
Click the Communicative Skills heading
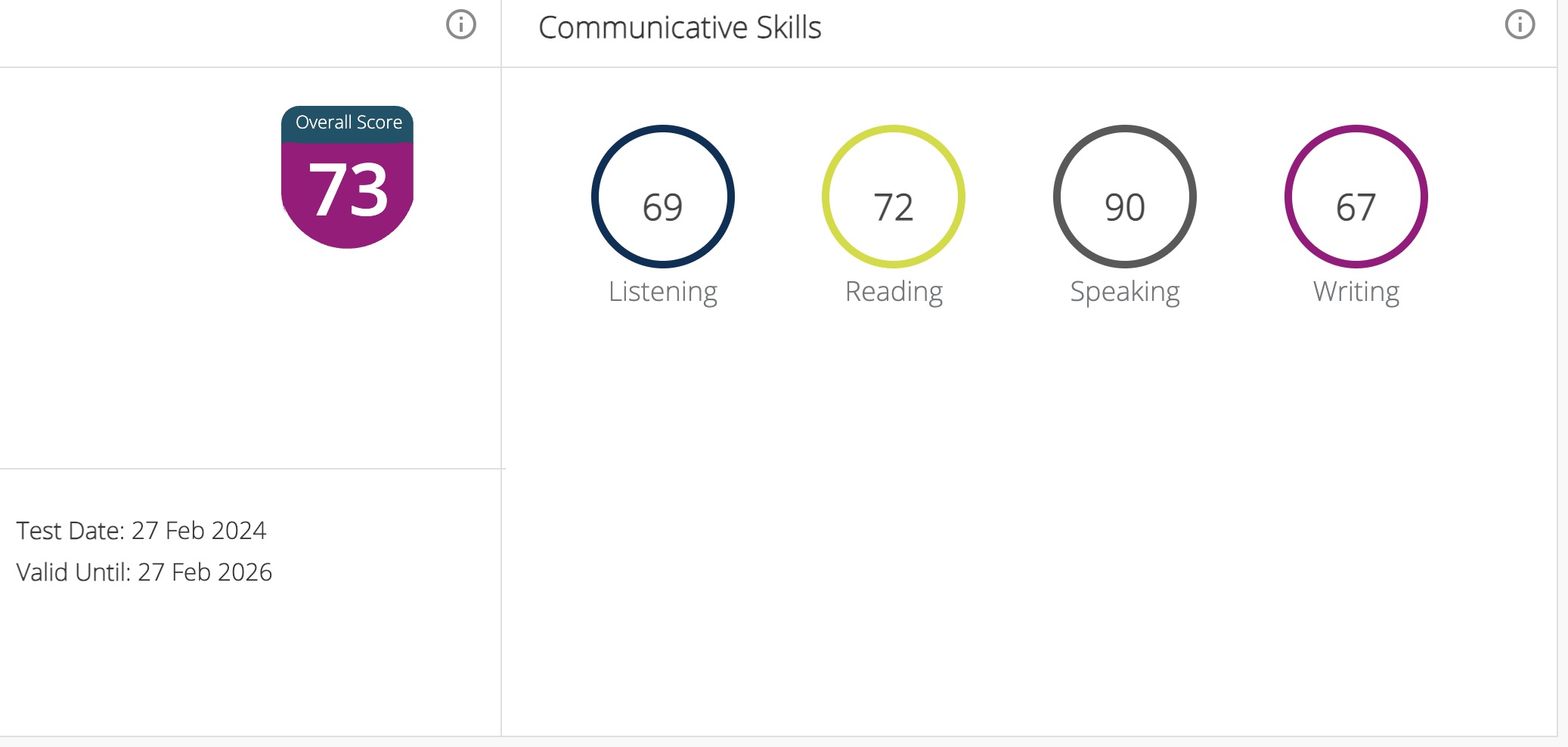[x=680, y=28]
